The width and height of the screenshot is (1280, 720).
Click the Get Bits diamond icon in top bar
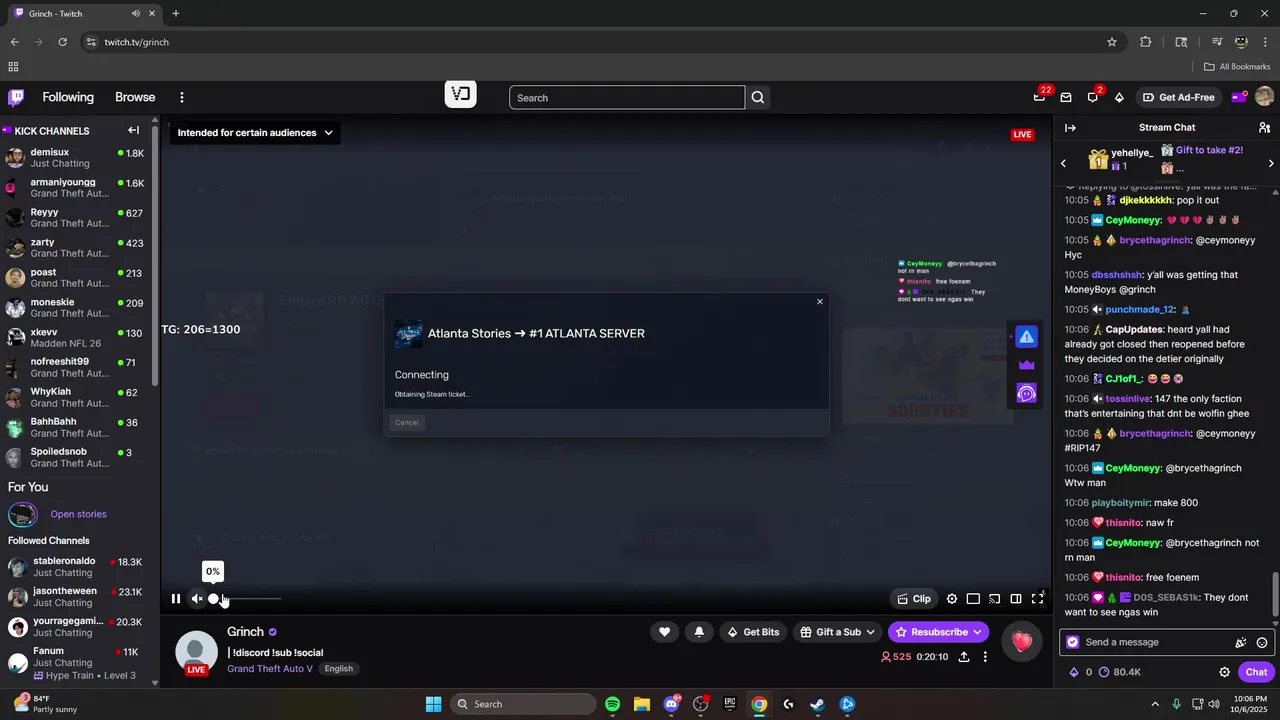coord(1119,97)
